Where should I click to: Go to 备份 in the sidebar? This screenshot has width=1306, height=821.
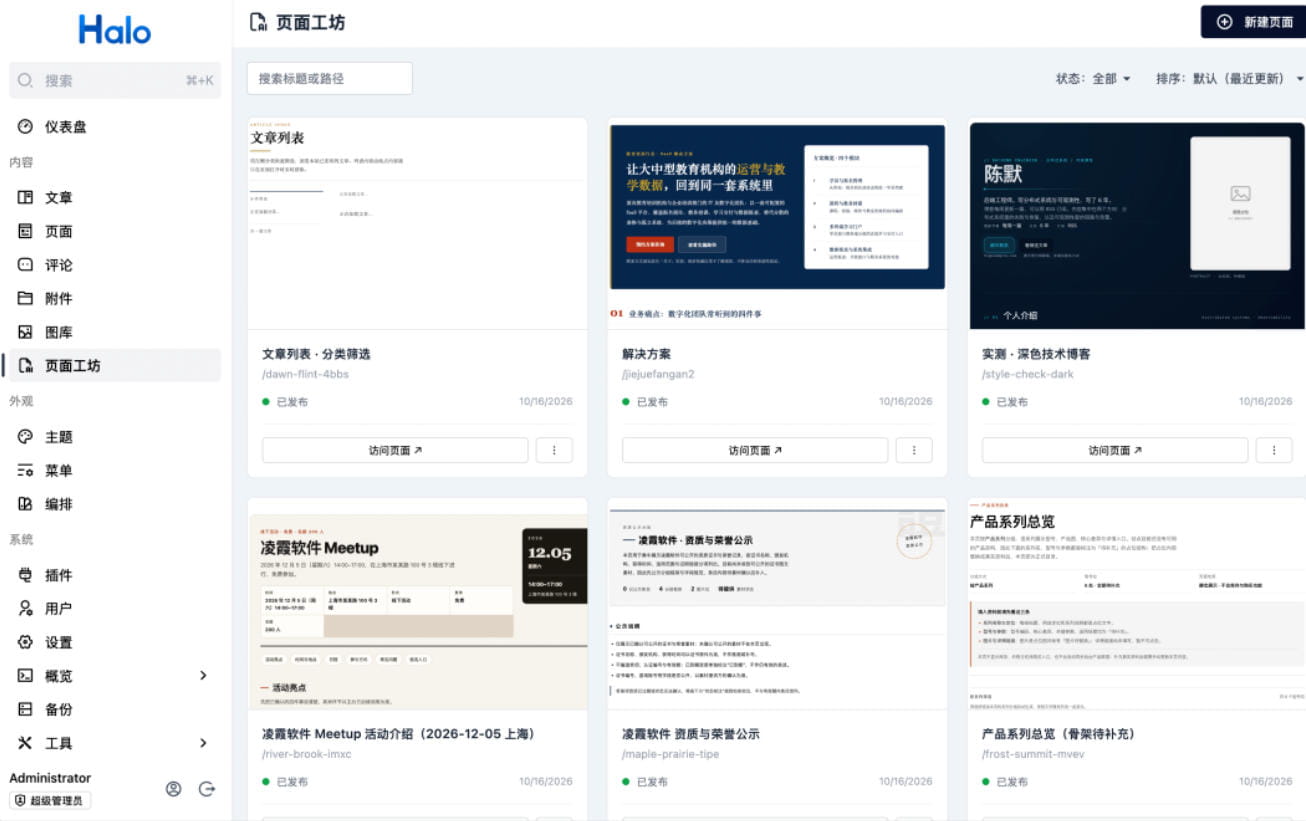[115, 709]
